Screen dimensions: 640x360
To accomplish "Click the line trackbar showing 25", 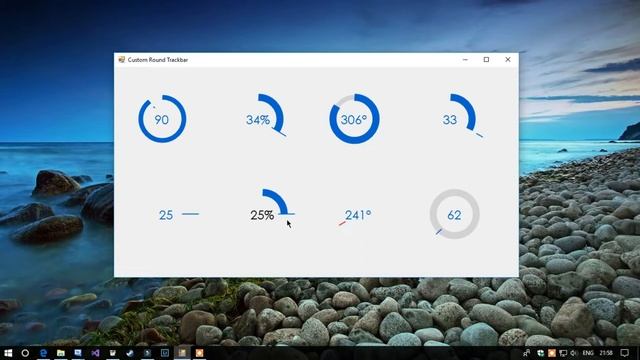I will (x=178, y=214).
